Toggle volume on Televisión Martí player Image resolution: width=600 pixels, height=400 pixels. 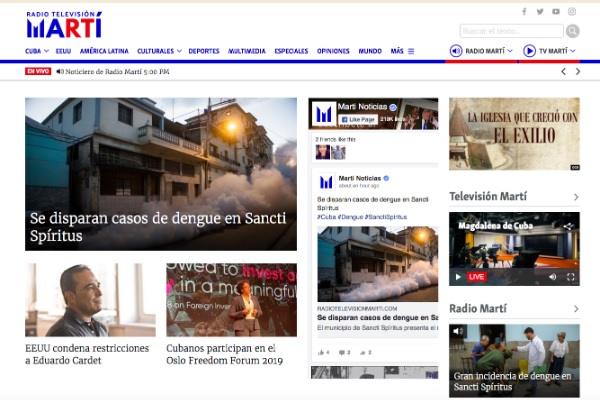tap(553, 277)
